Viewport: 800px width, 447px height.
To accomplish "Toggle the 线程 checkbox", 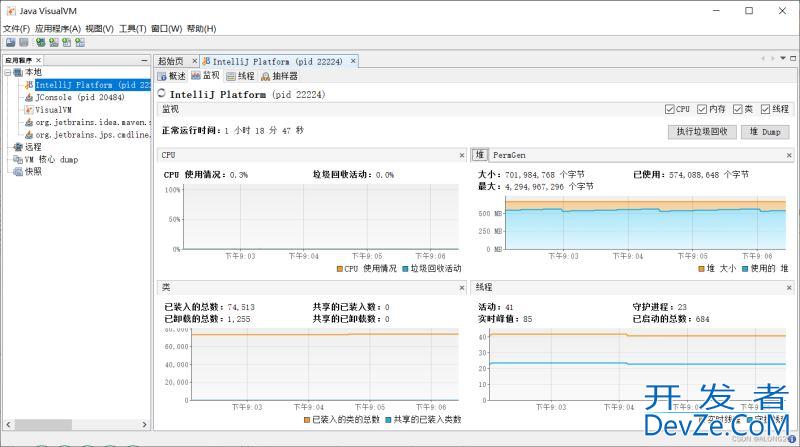I will point(765,109).
